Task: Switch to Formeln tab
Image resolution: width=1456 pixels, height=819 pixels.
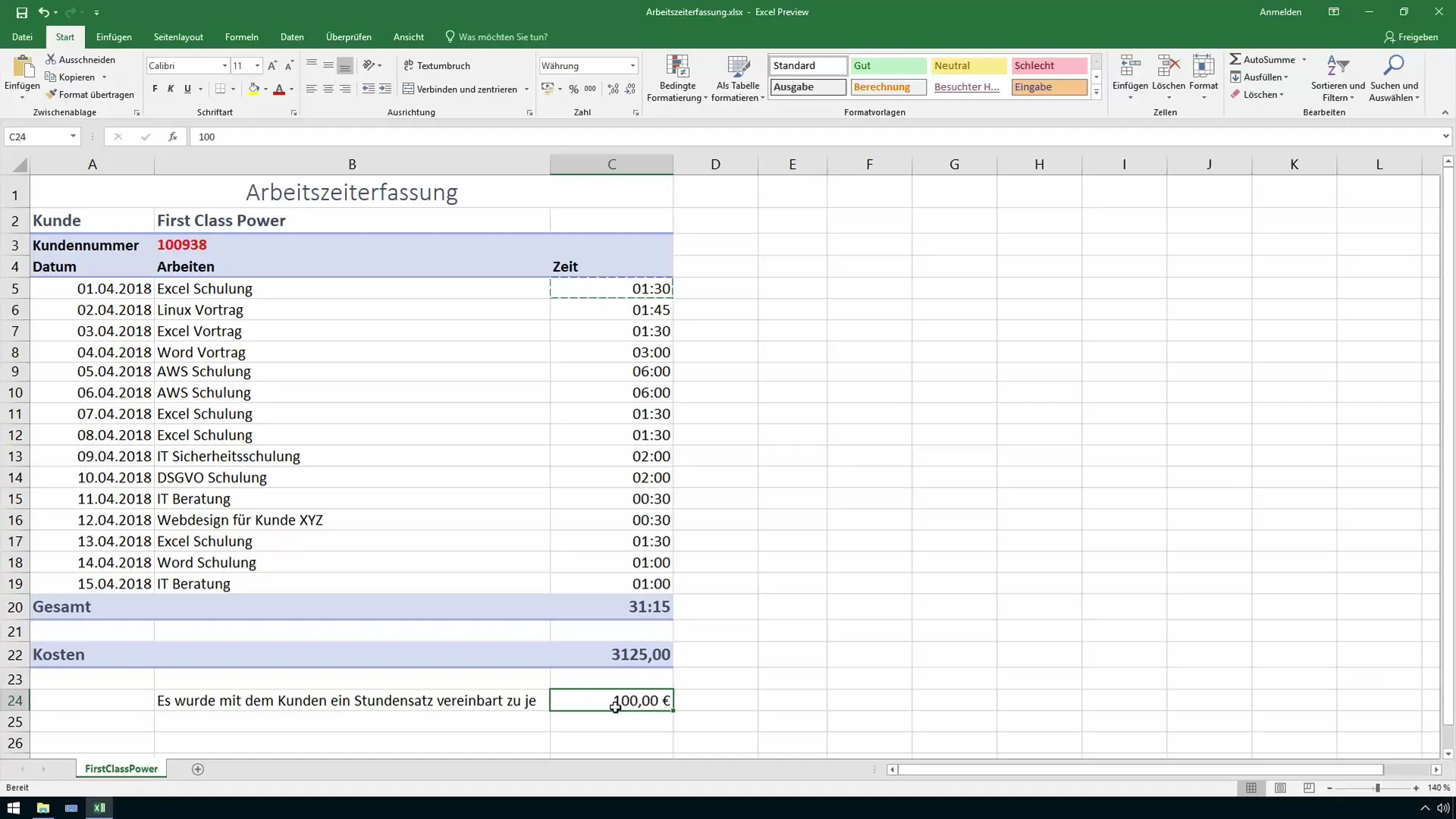Action: [241, 36]
